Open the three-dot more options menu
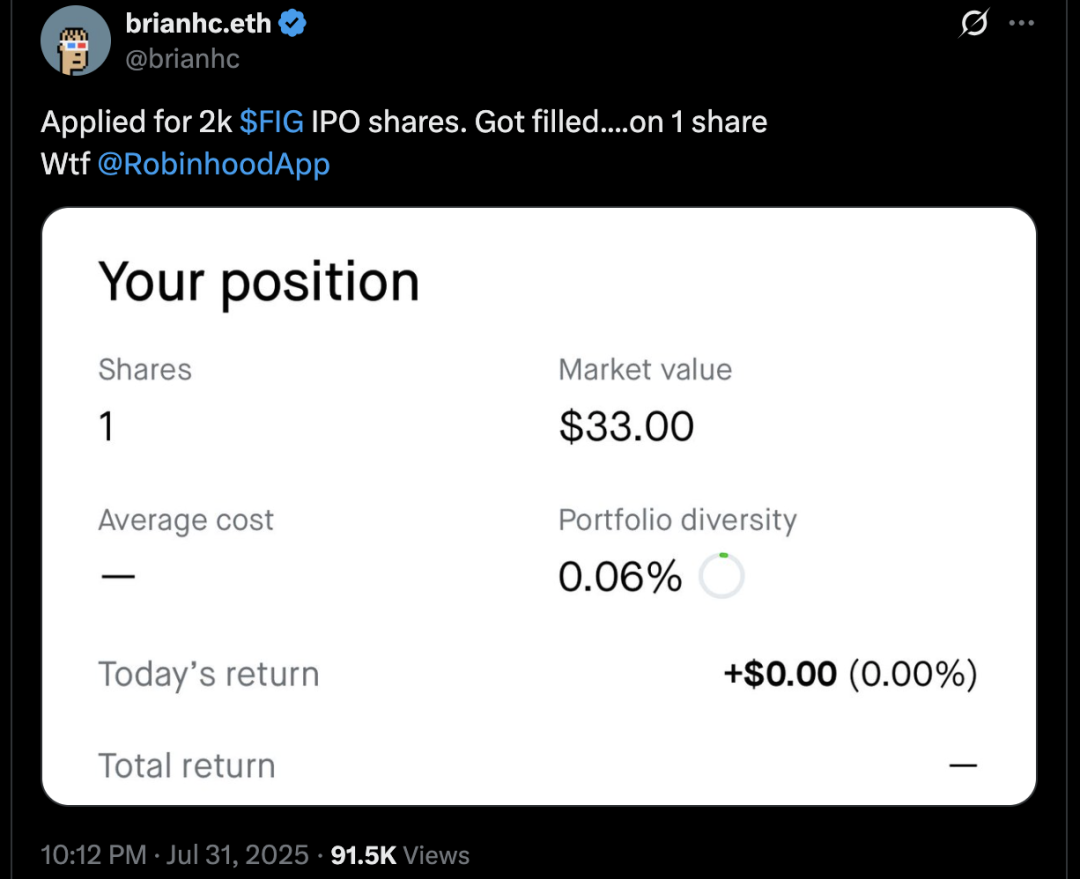1080x879 pixels. point(1021,24)
